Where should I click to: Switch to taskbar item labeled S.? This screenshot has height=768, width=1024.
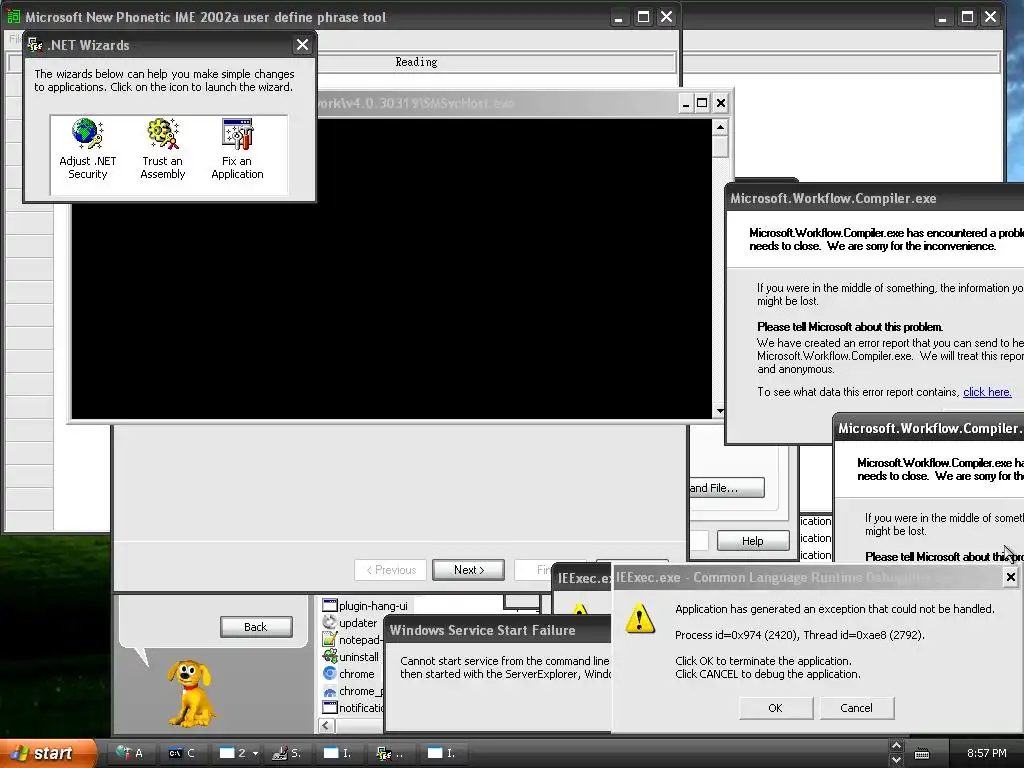285,753
